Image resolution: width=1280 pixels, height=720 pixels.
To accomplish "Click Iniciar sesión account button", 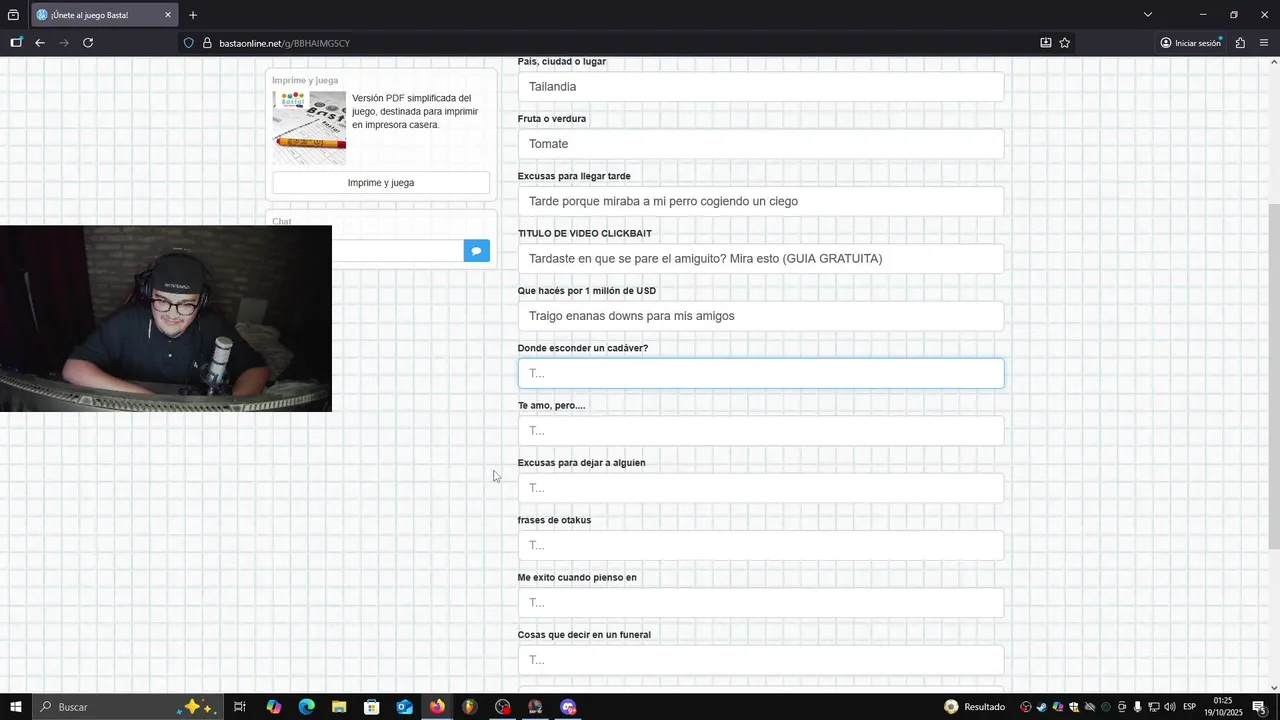I will point(1191,43).
